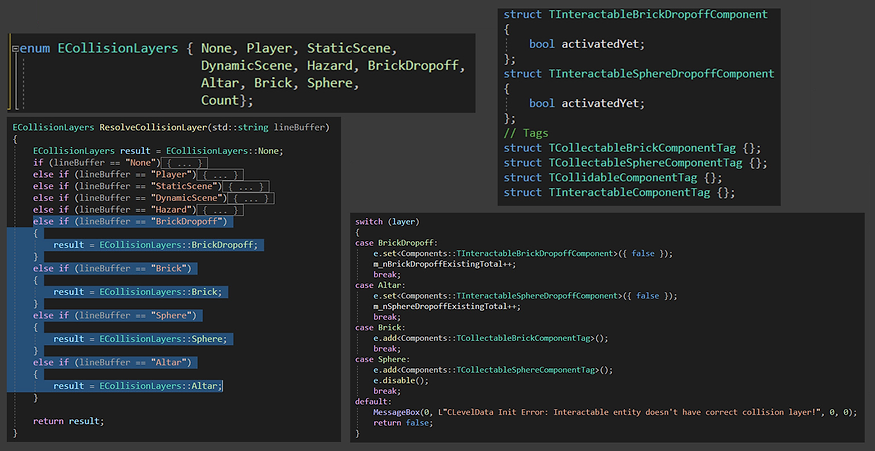875x451 pixels.
Task: Click the else if lineBuffer == "Altar" condition
Action: click(x=112, y=363)
